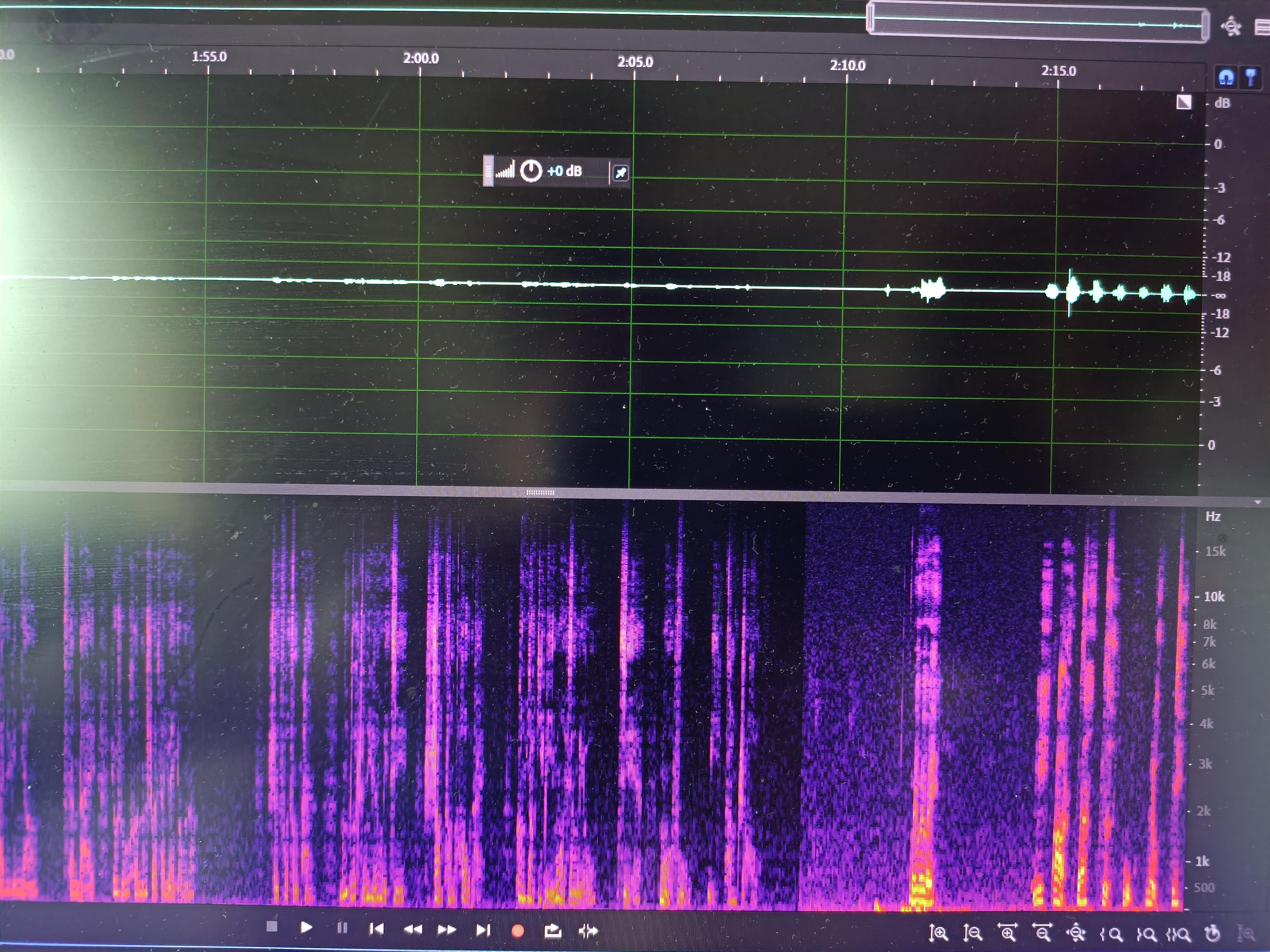This screenshot has width=1270, height=952.
Task: Zoom out time
Action: point(1042,933)
